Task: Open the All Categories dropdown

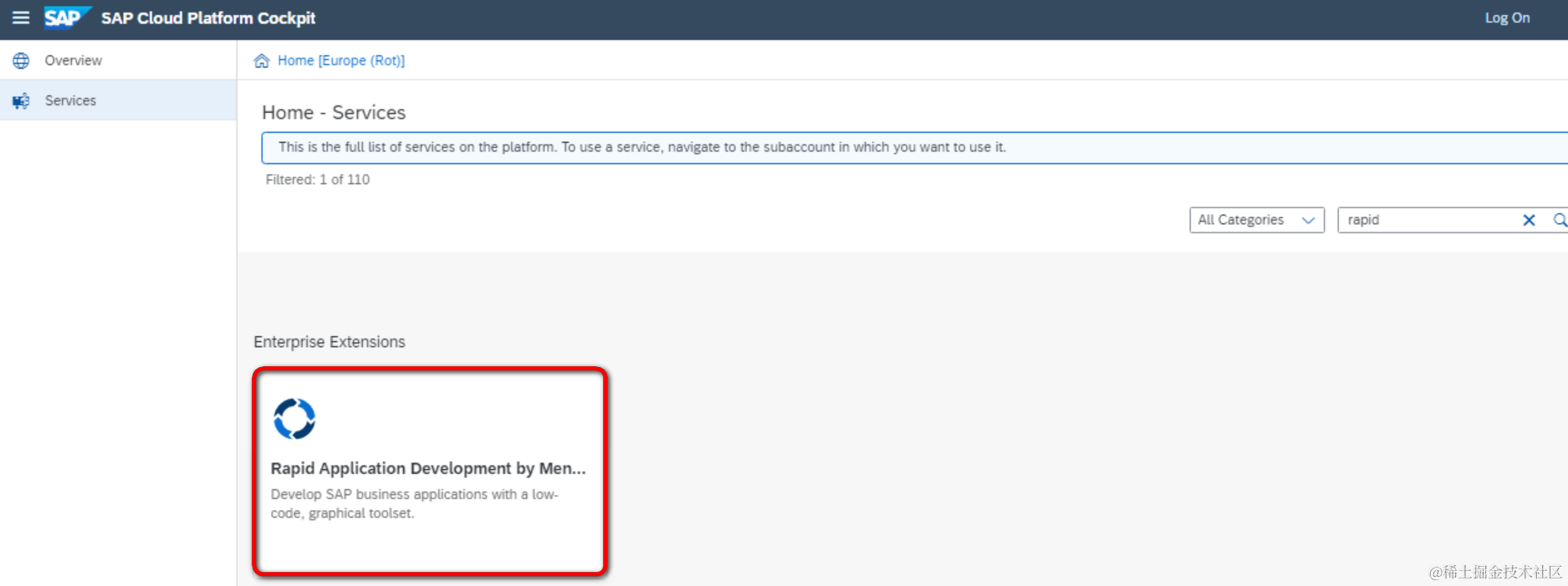Action: pos(1257,220)
